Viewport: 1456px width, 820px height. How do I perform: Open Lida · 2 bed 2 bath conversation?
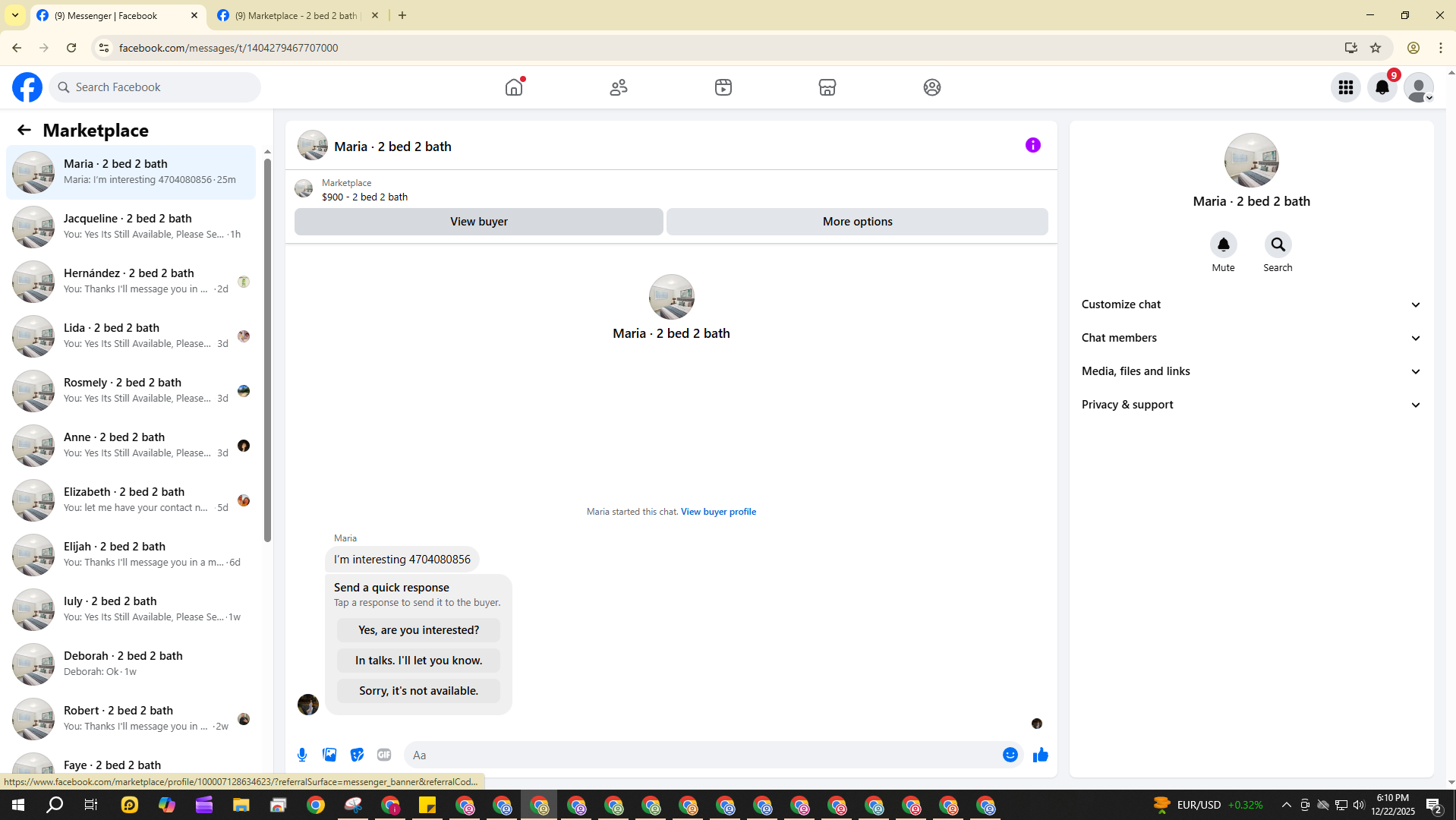click(x=131, y=336)
